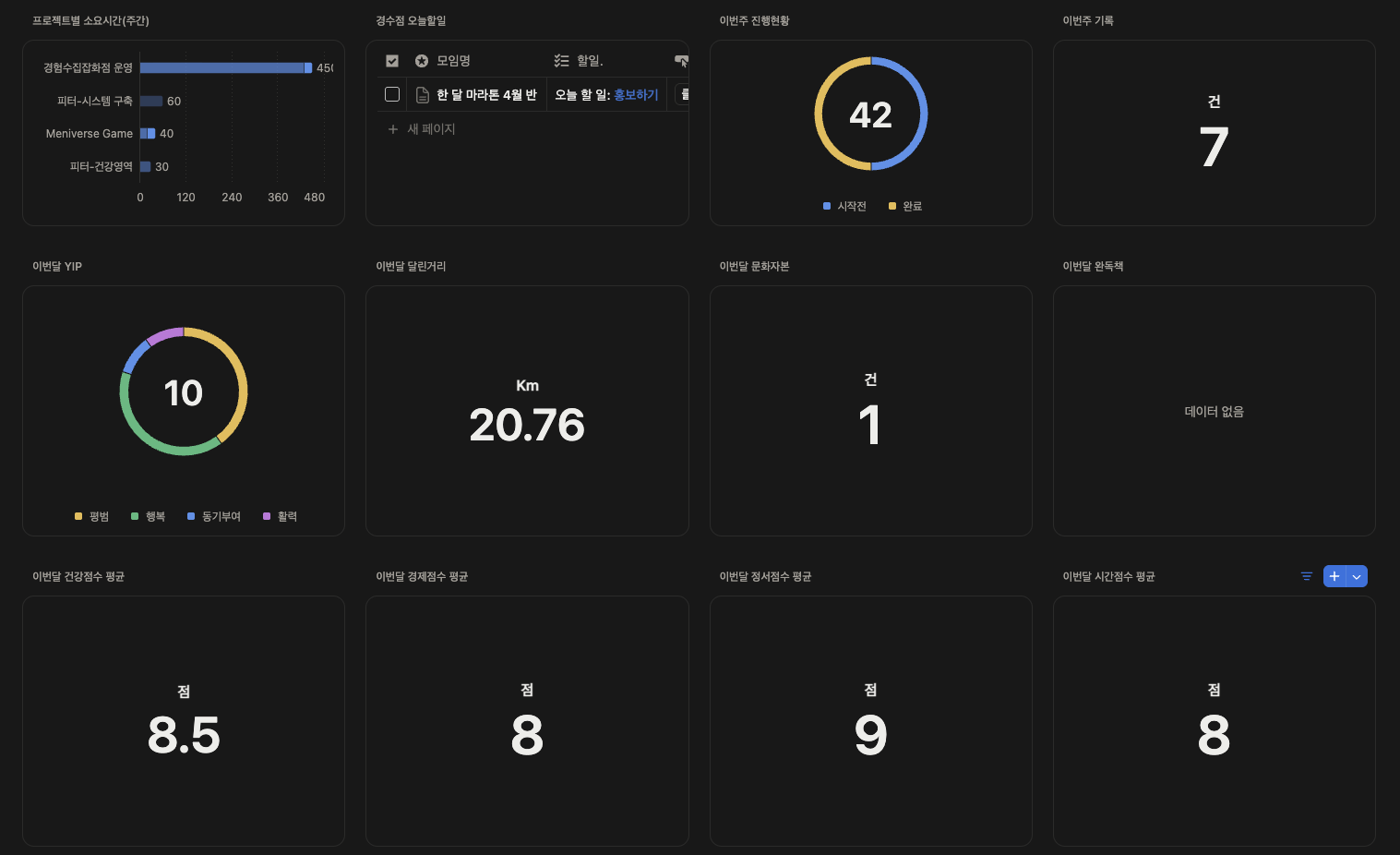Image resolution: width=1400 pixels, height=855 pixels.
Task: Open the 한 달 마라톤 4월 반 page title
Action: pyautogui.click(x=486, y=95)
